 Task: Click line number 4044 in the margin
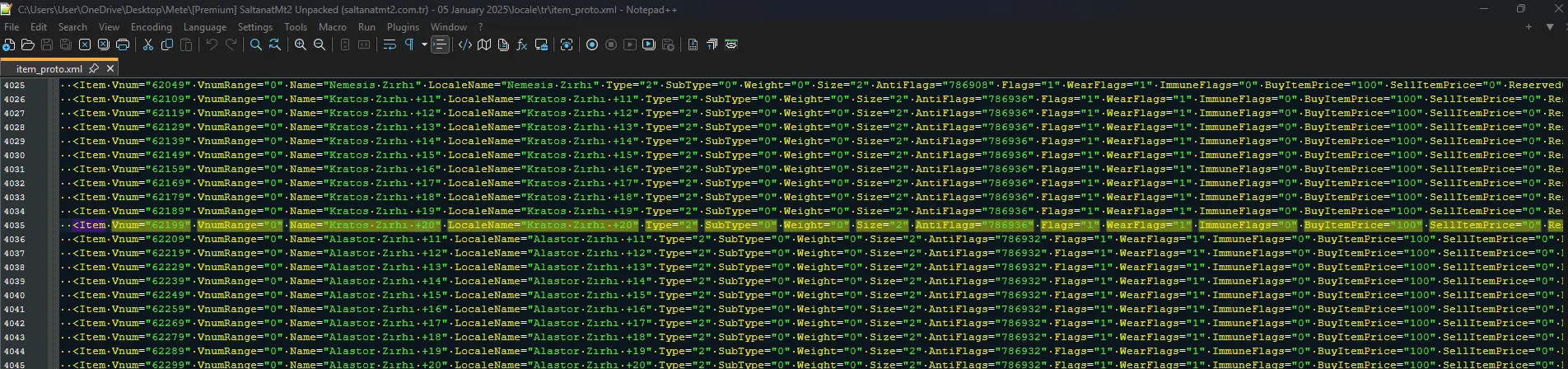(x=15, y=351)
